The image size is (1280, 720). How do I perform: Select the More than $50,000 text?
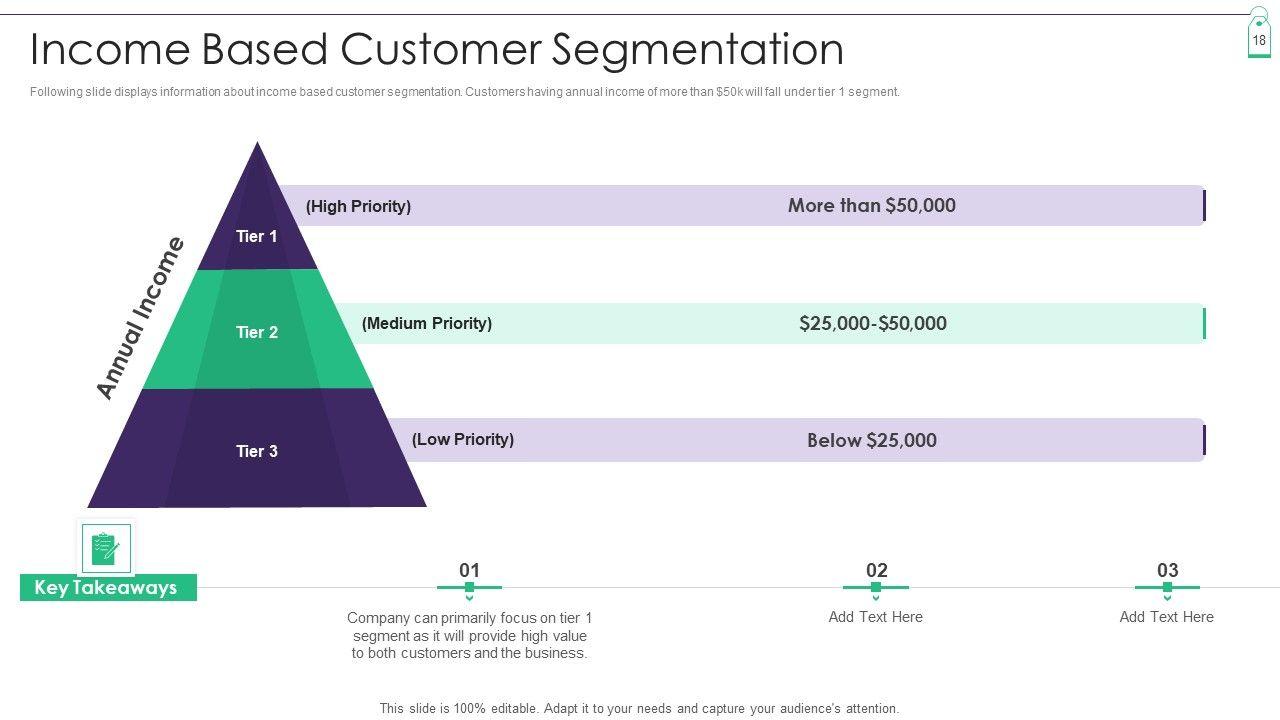point(871,206)
